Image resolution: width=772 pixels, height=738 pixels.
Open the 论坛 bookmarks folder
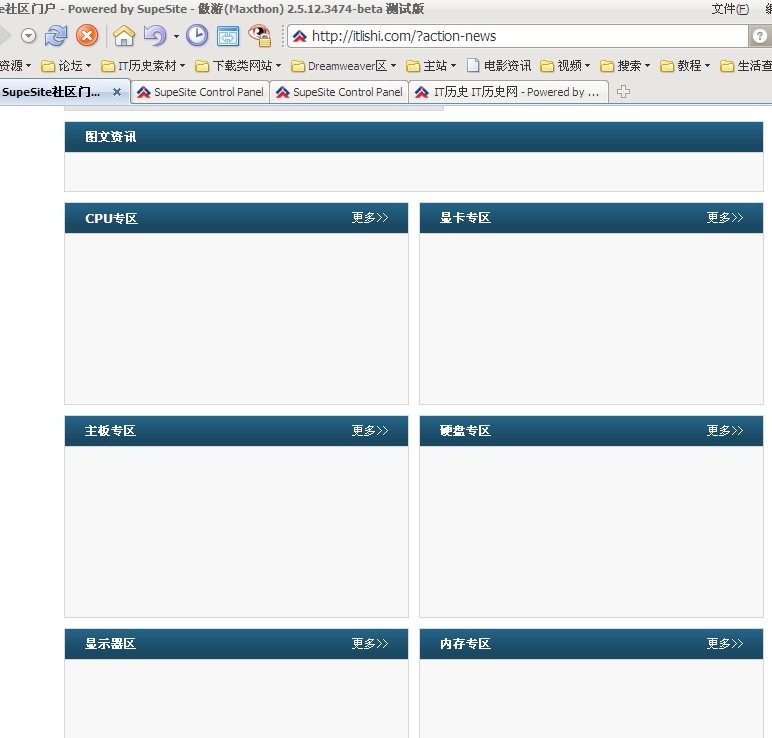(66, 65)
